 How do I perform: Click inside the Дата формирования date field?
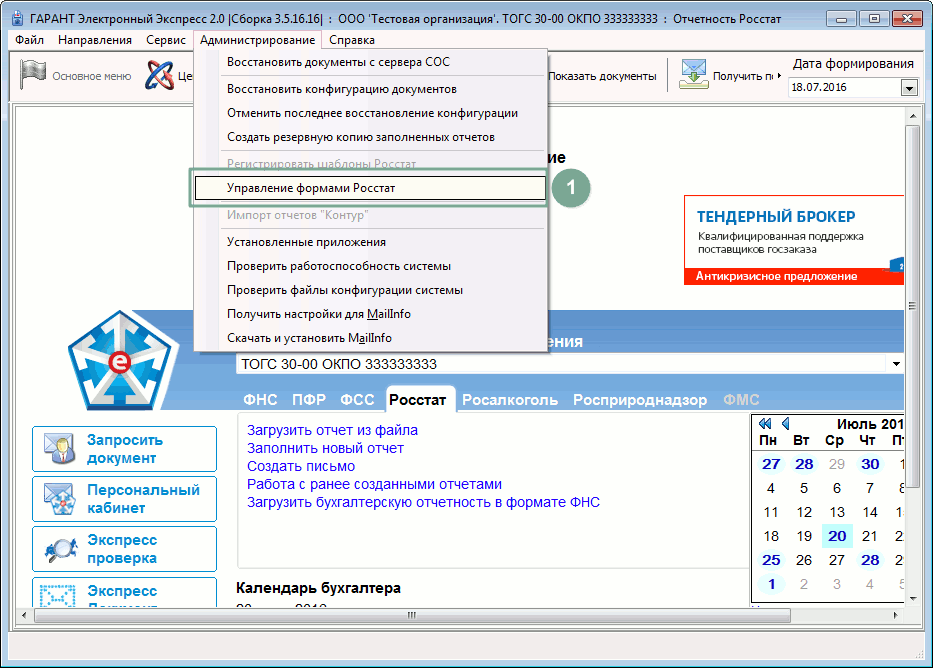(845, 87)
